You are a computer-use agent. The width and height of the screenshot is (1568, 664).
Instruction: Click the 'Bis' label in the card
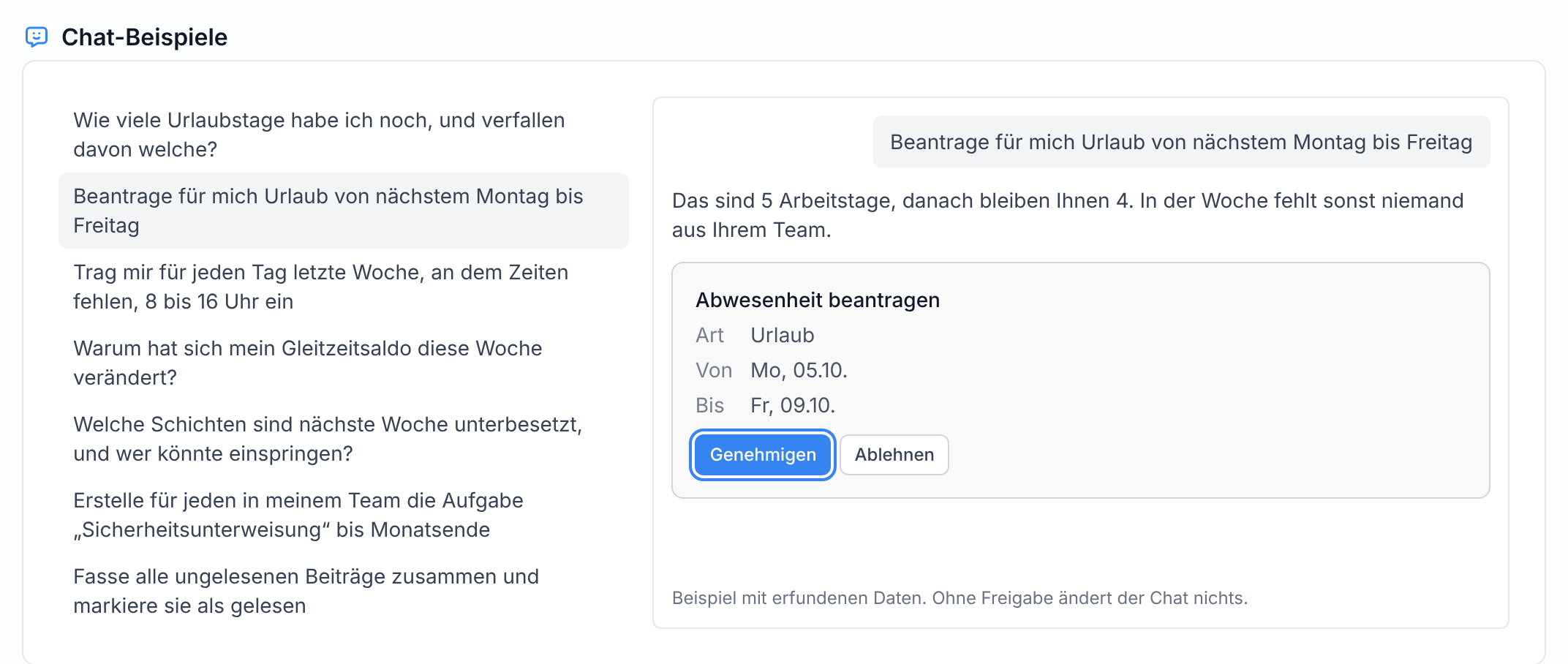[710, 405]
